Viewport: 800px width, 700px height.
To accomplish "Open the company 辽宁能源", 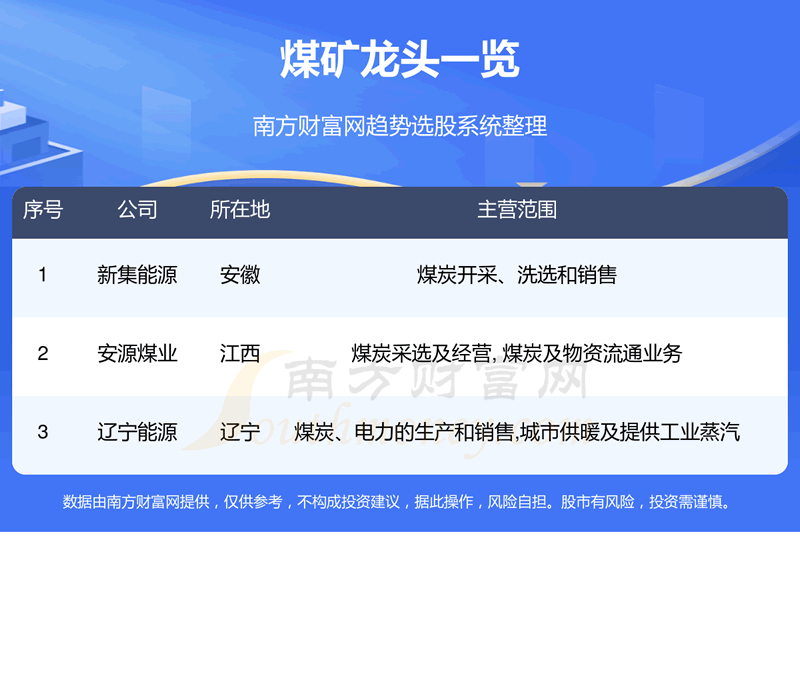I will [137, 432].
